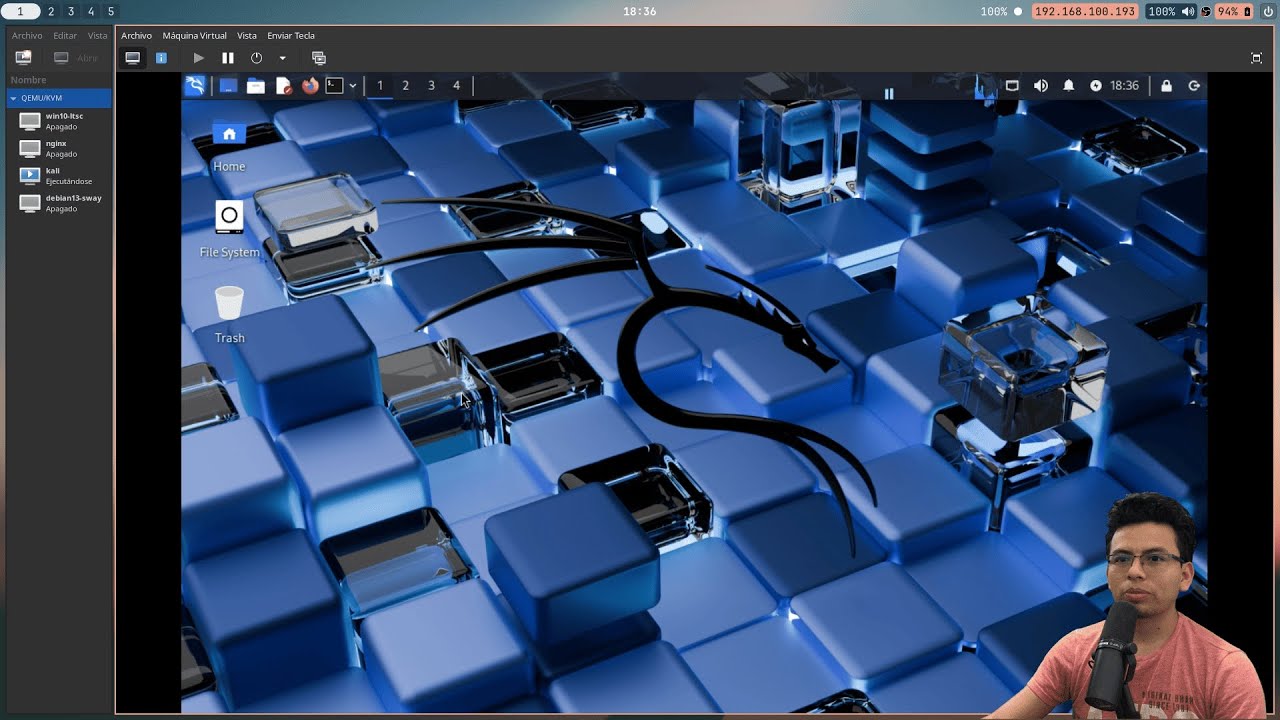This screenshot has width=1280, height=720.
Task: Click the power manager icon in Kali panel
Action: pyautogui.click(x=1096, y=86)
